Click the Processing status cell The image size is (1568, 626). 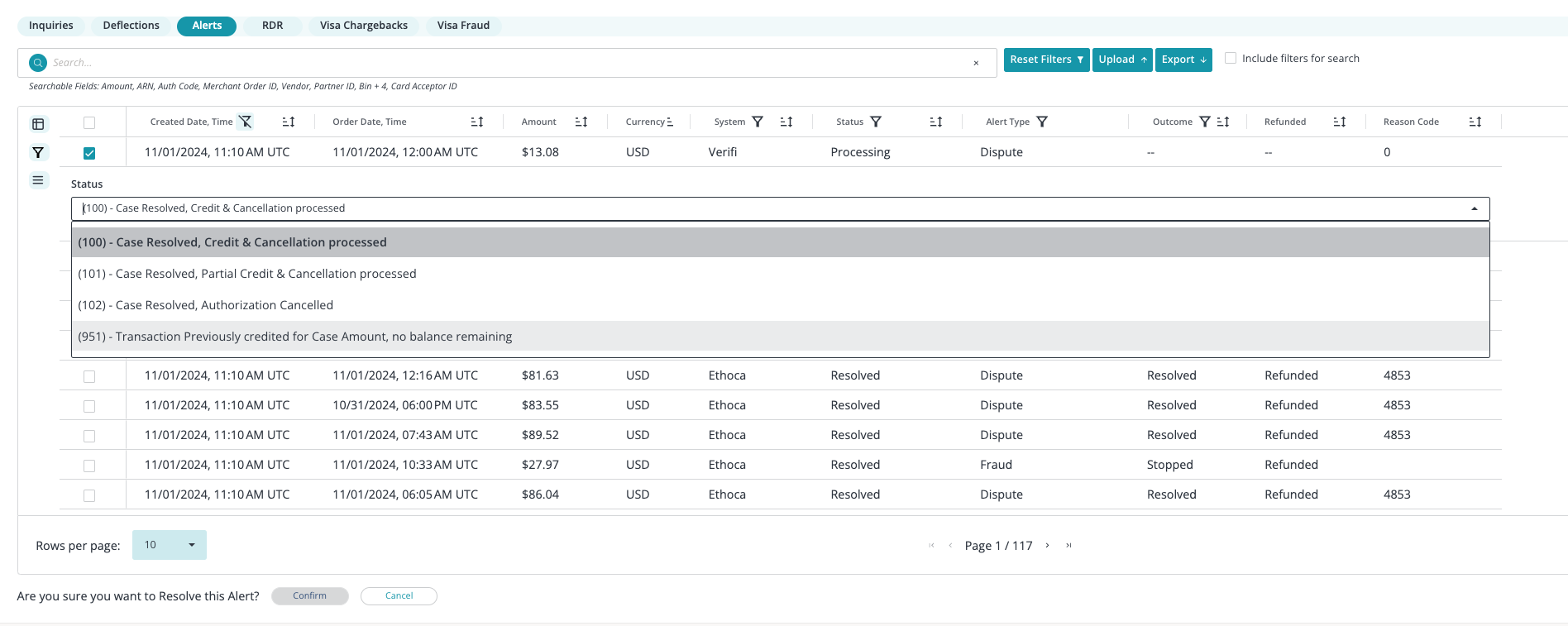tap(860, 152)
